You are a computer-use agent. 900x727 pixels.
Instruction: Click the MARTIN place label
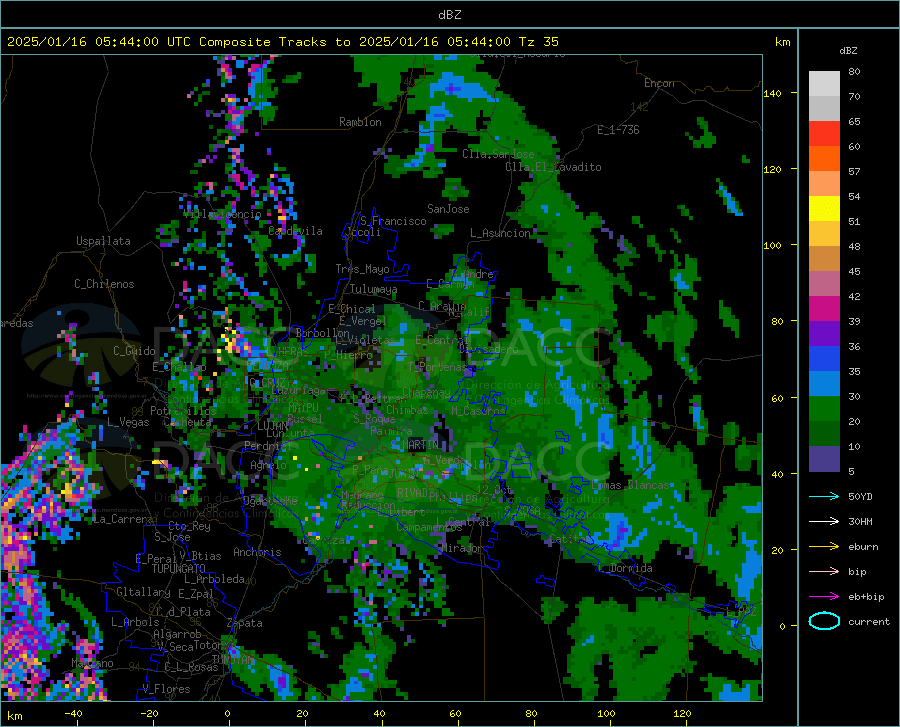(420, 444)
